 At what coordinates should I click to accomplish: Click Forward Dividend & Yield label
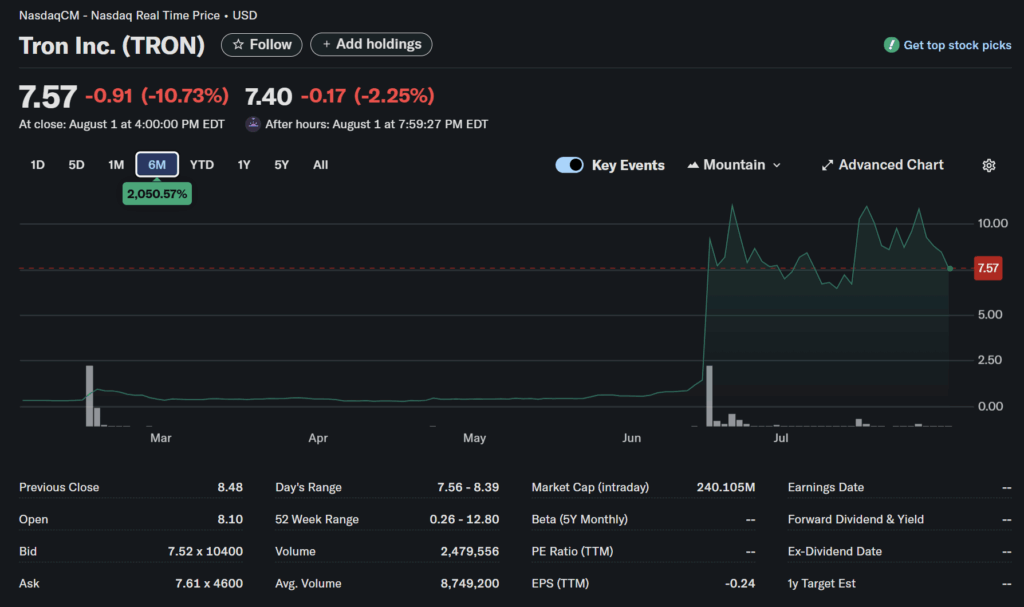tap(856, 519)
